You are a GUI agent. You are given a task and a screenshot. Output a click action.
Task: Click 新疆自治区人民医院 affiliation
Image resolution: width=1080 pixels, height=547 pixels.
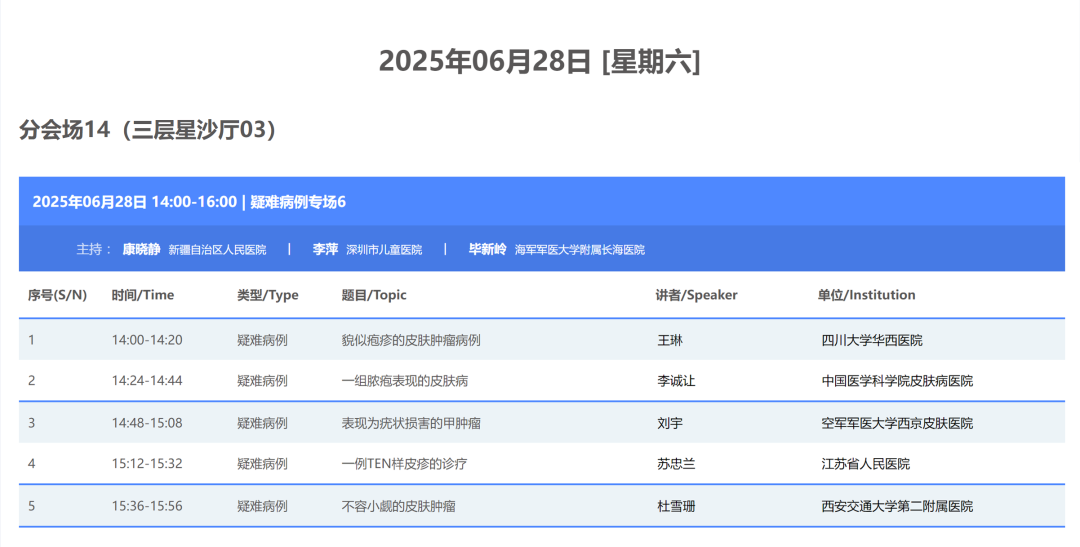pyautogui.click(x=217, y=250)
